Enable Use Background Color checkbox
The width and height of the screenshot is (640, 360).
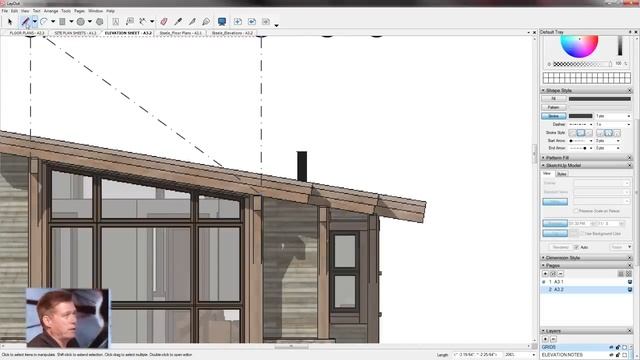click(x=582, y=233)
